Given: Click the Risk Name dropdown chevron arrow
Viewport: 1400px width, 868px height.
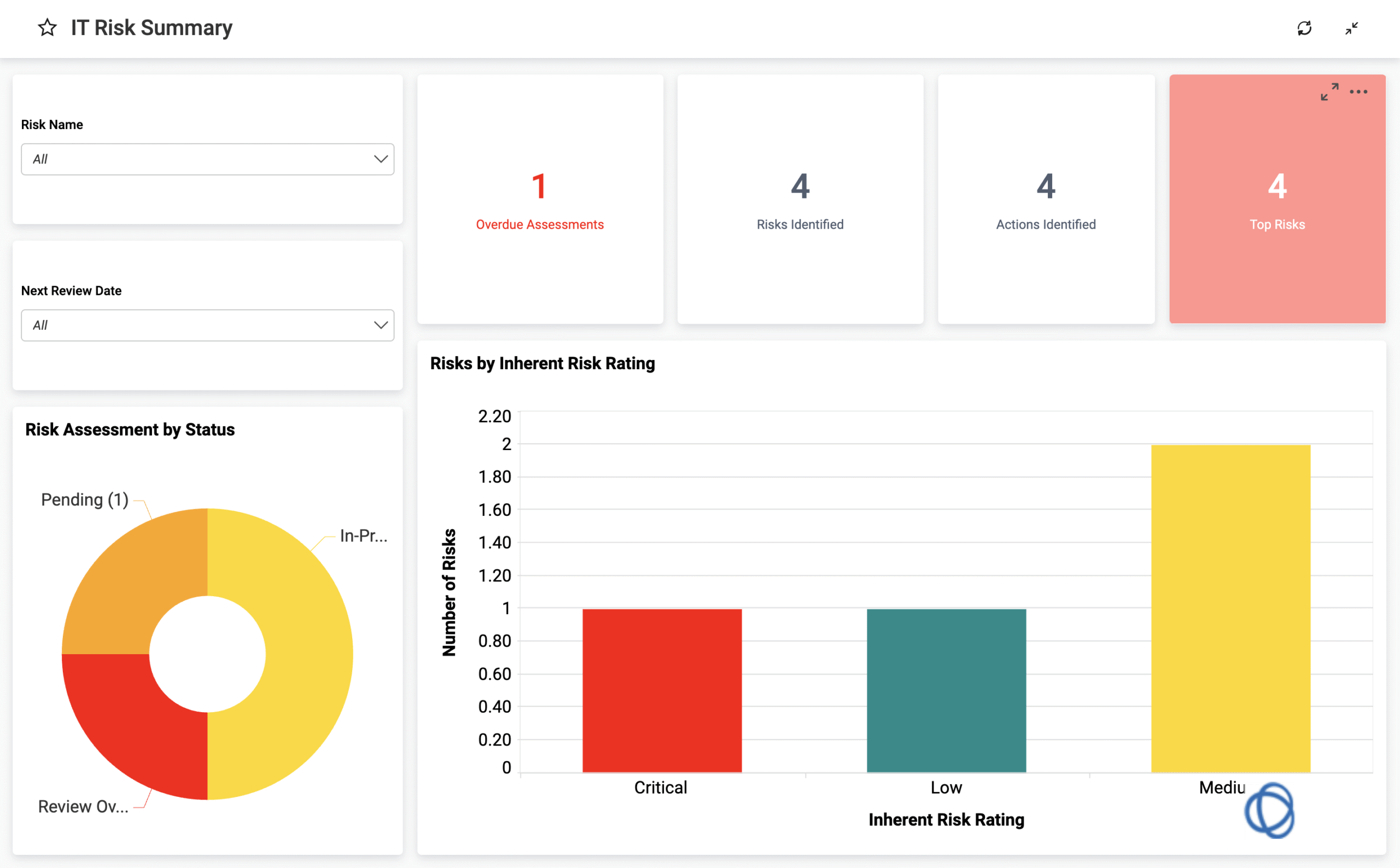Looking at the screenshot, I should pos(380,159).
